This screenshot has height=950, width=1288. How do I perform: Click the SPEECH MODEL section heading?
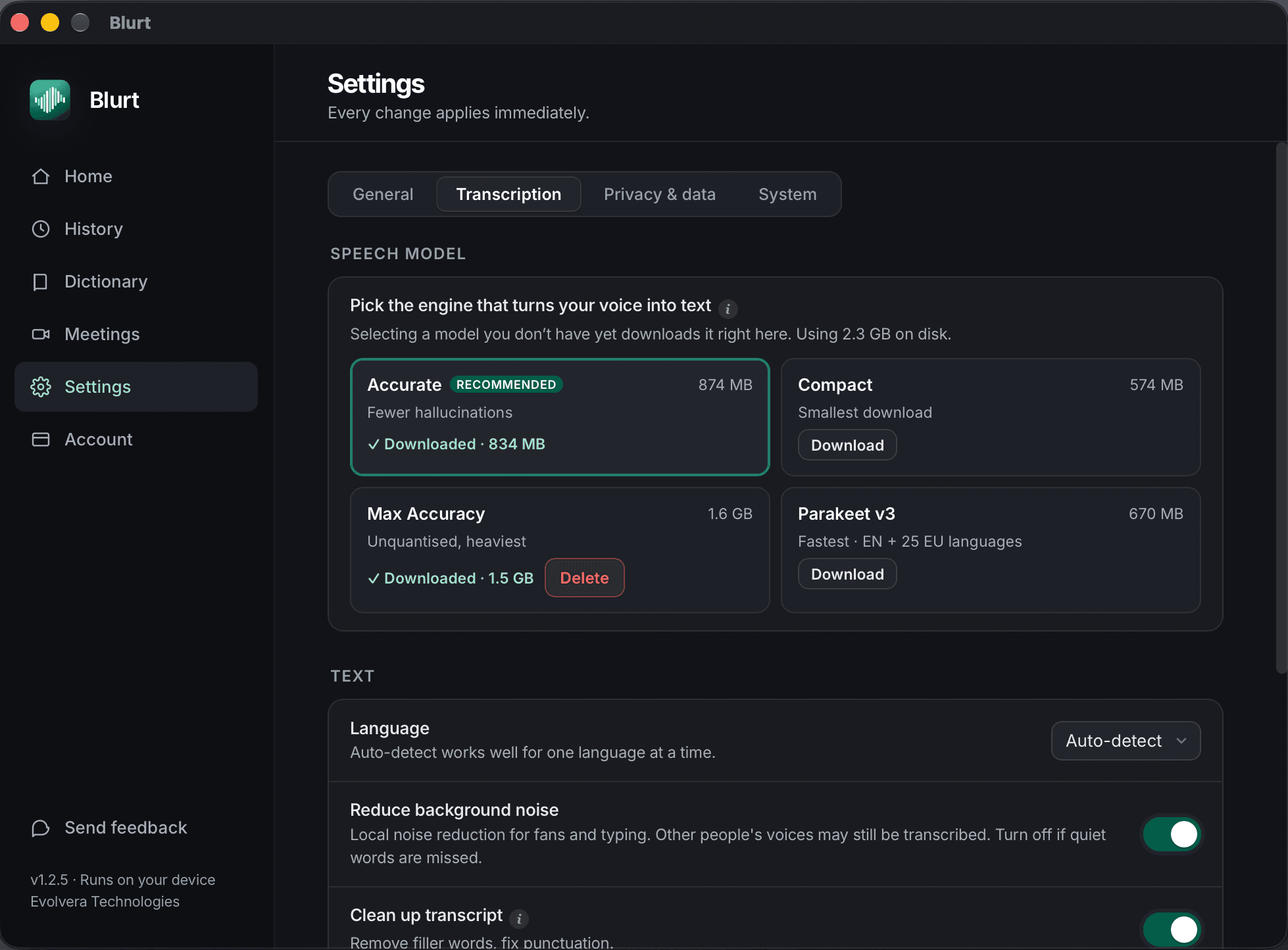[398, 254]
